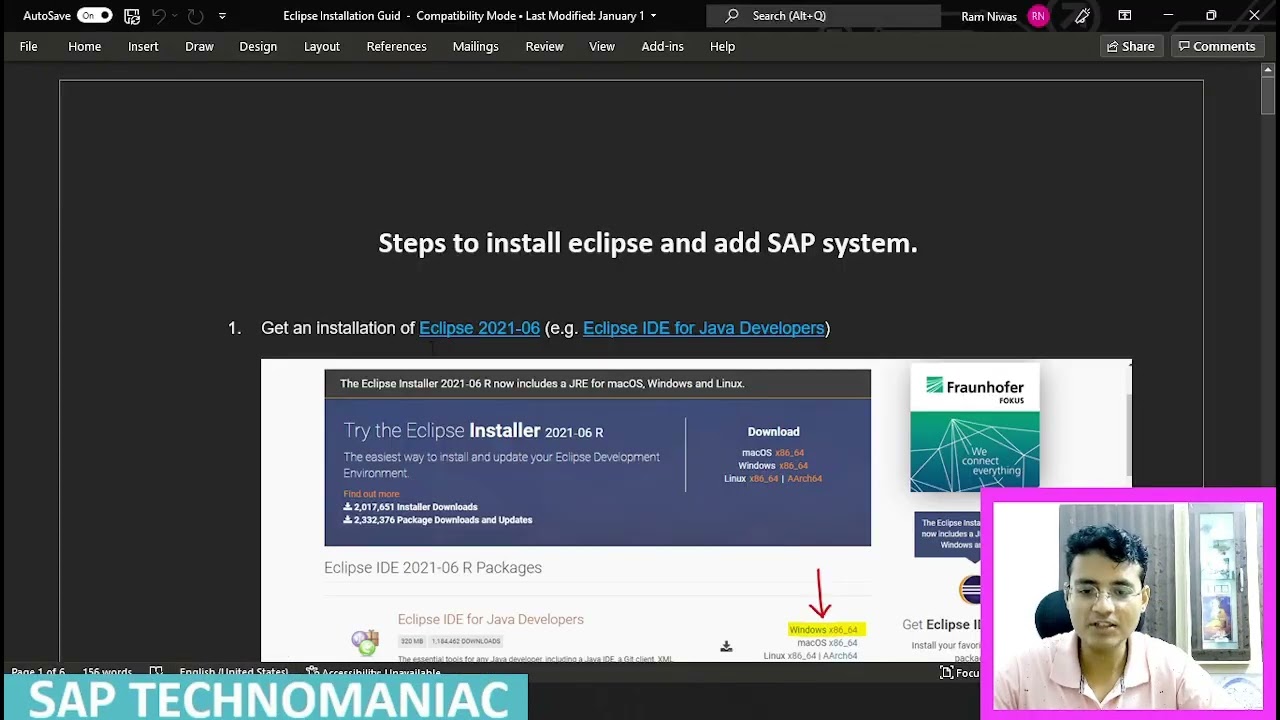Click the Download heading in the installer banner
Viewport: 1280px width, 720px height.
773,432
